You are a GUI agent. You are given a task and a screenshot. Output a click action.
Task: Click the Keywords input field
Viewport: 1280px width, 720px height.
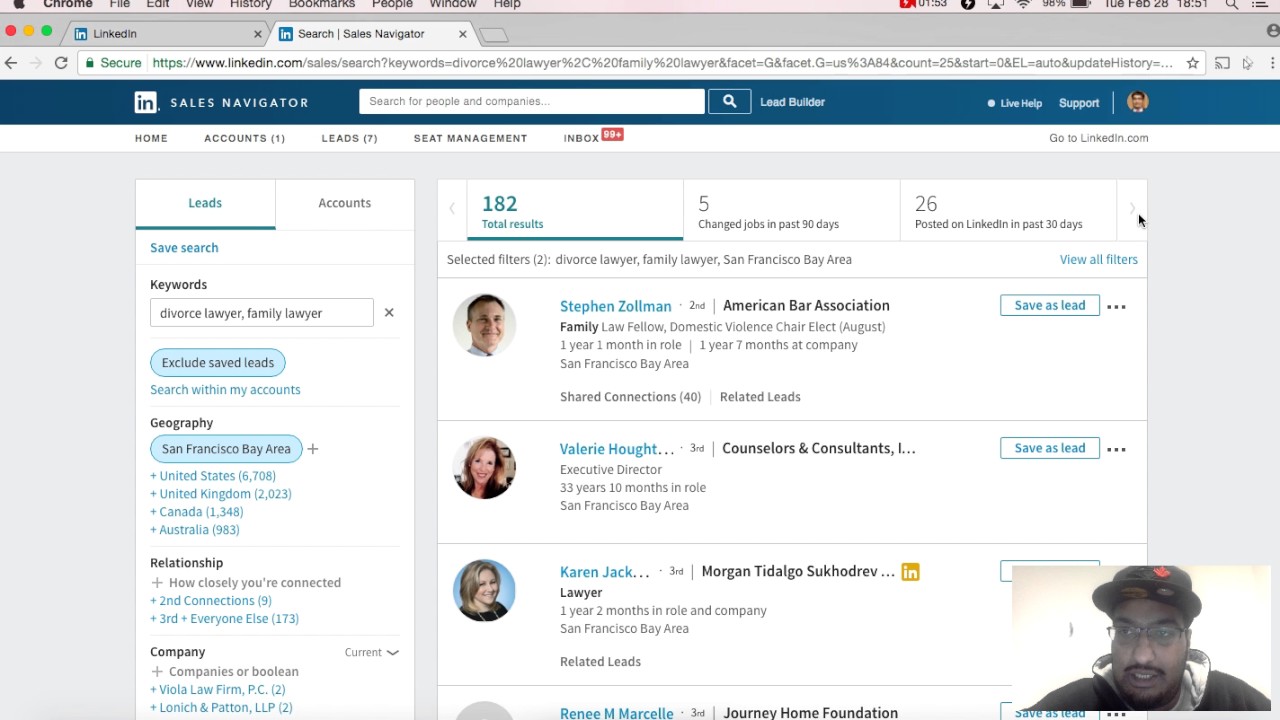click(262, 313)
